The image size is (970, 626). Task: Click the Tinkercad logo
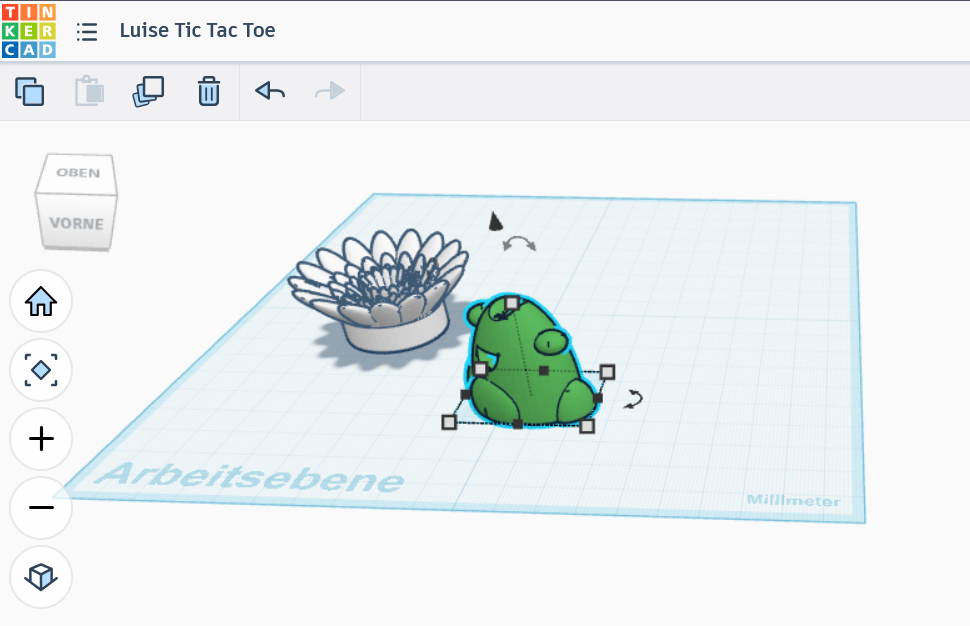pyautogui.click(x=28, y=31)
